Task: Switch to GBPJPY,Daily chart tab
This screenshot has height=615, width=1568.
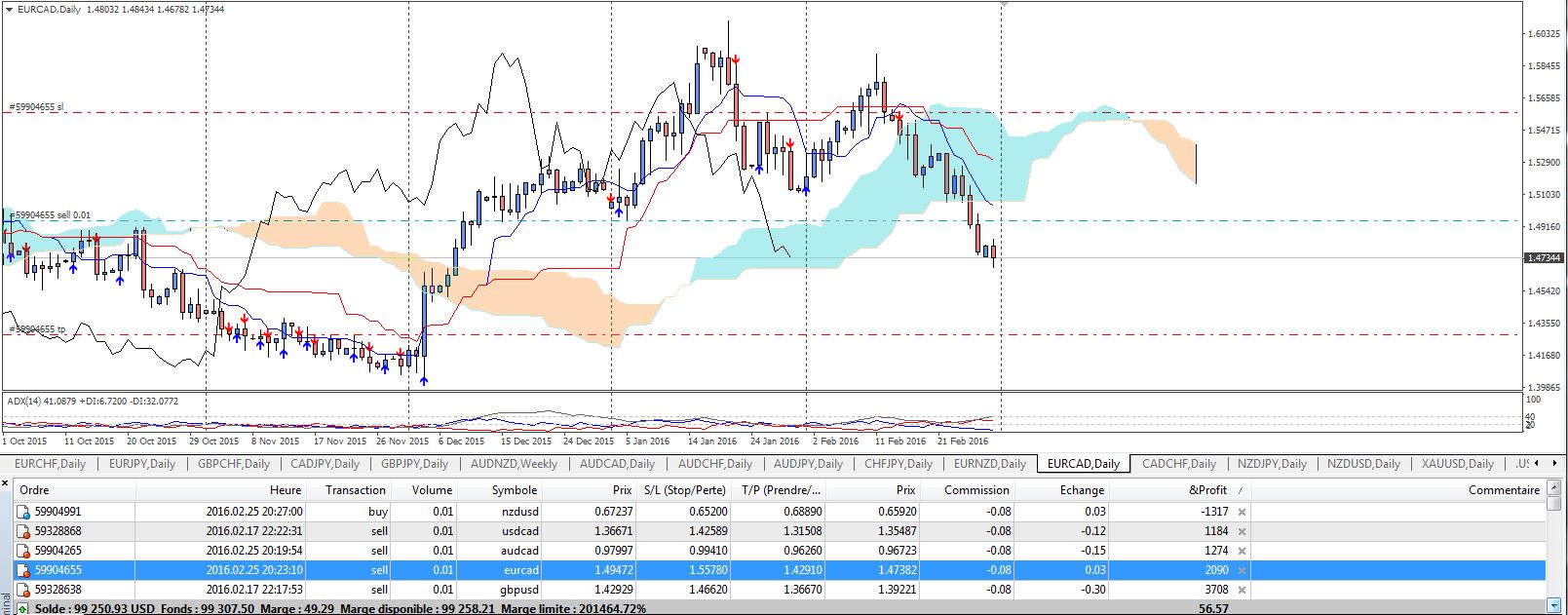Action: coord(414,464)
